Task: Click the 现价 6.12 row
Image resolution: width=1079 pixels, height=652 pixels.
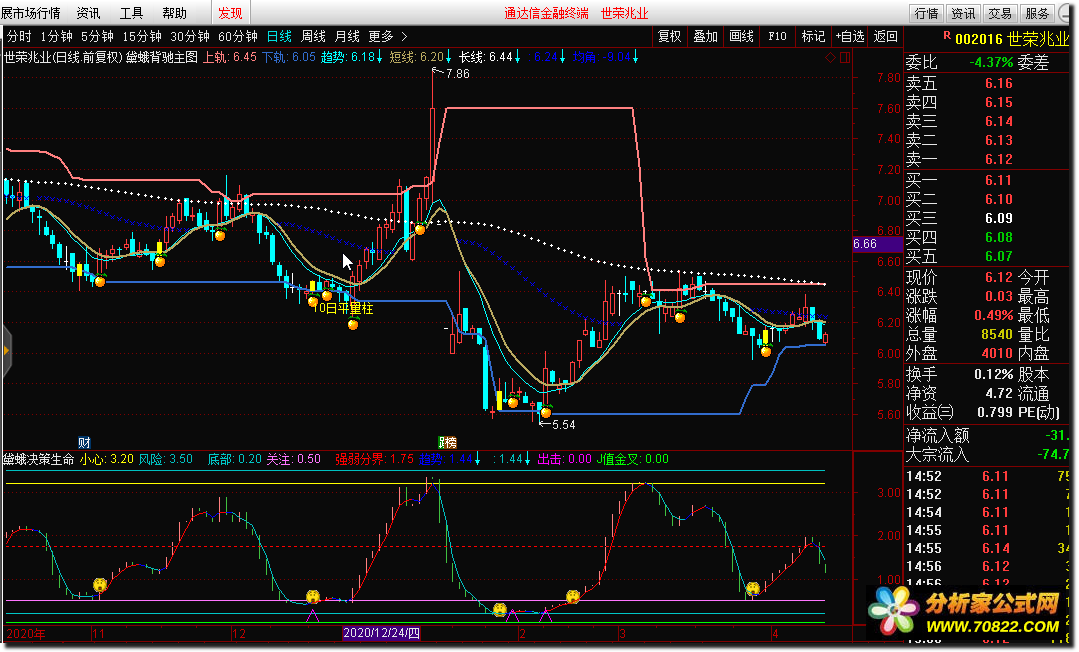Action: click(959, 277)
